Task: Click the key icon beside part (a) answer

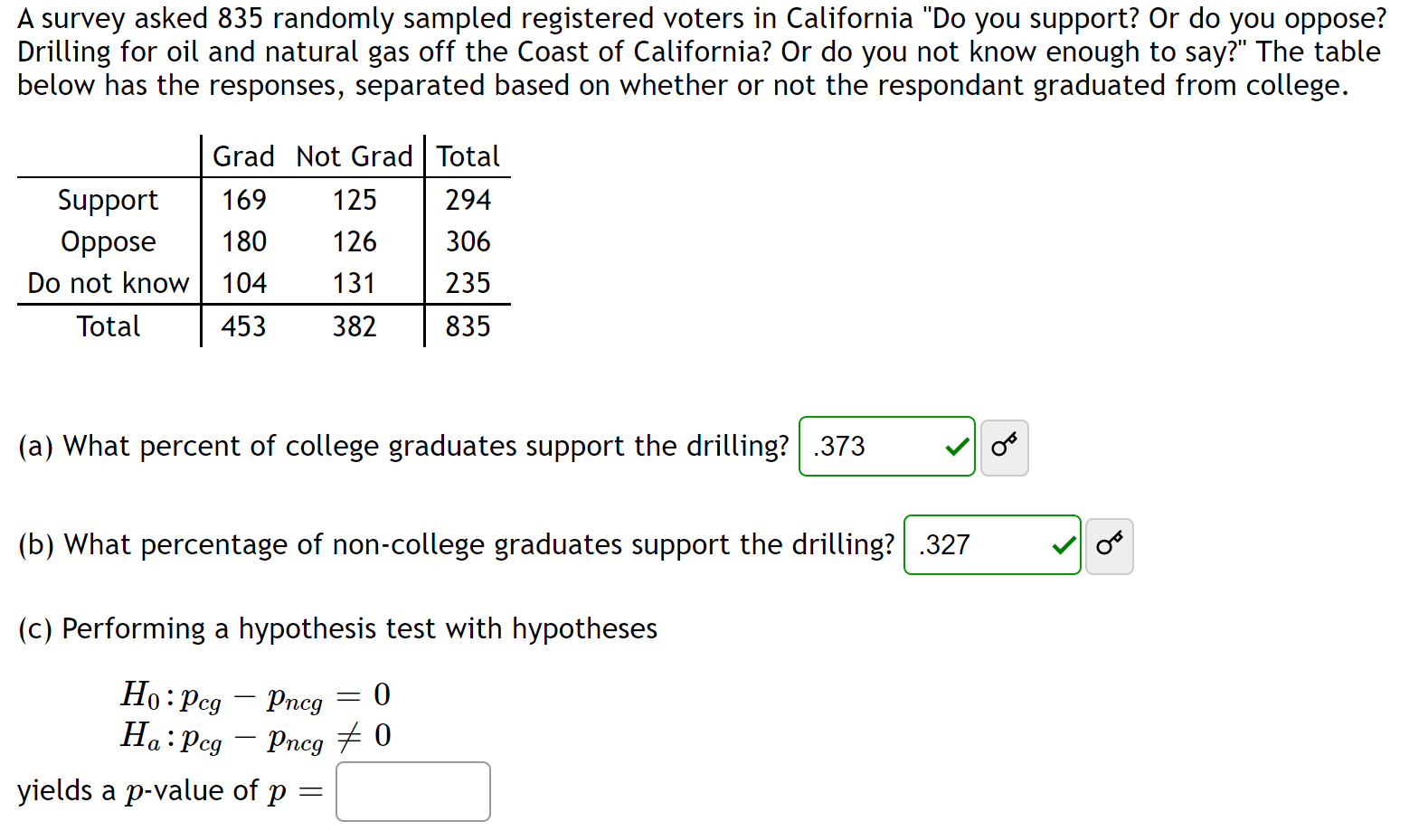Action: pyautogui.click(x=1004, y=447)
